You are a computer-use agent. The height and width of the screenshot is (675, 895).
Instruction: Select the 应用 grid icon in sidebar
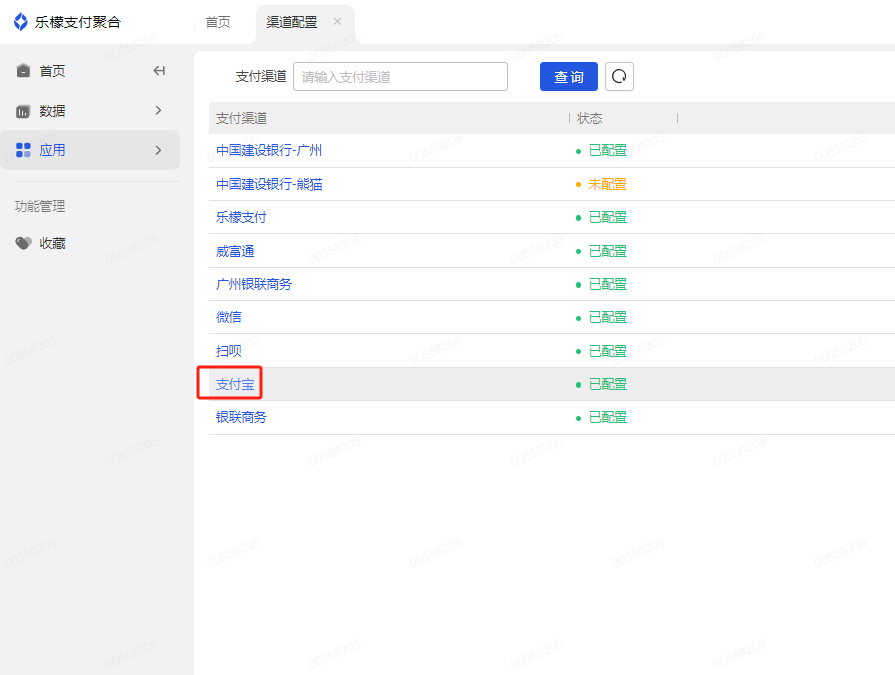pos(23,150)
